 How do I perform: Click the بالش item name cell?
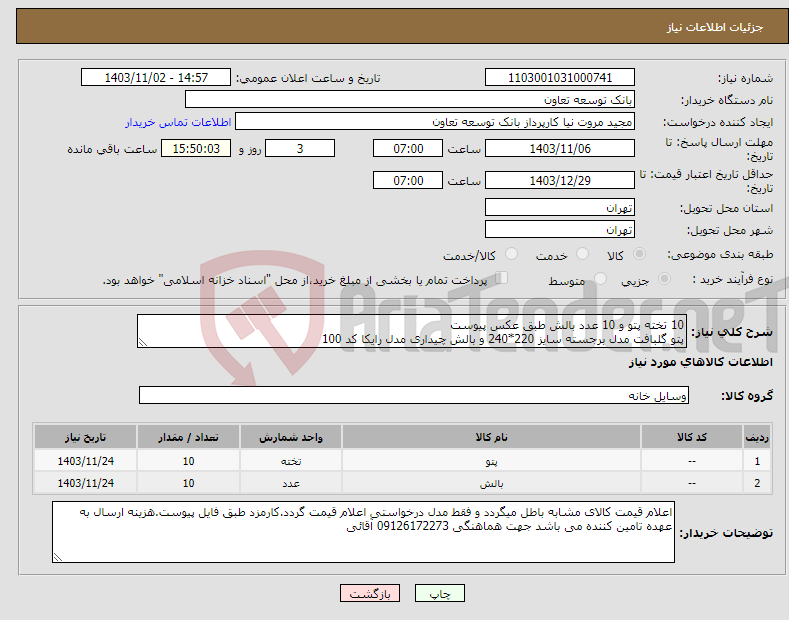pyautogui.click(x=491, y=483)
